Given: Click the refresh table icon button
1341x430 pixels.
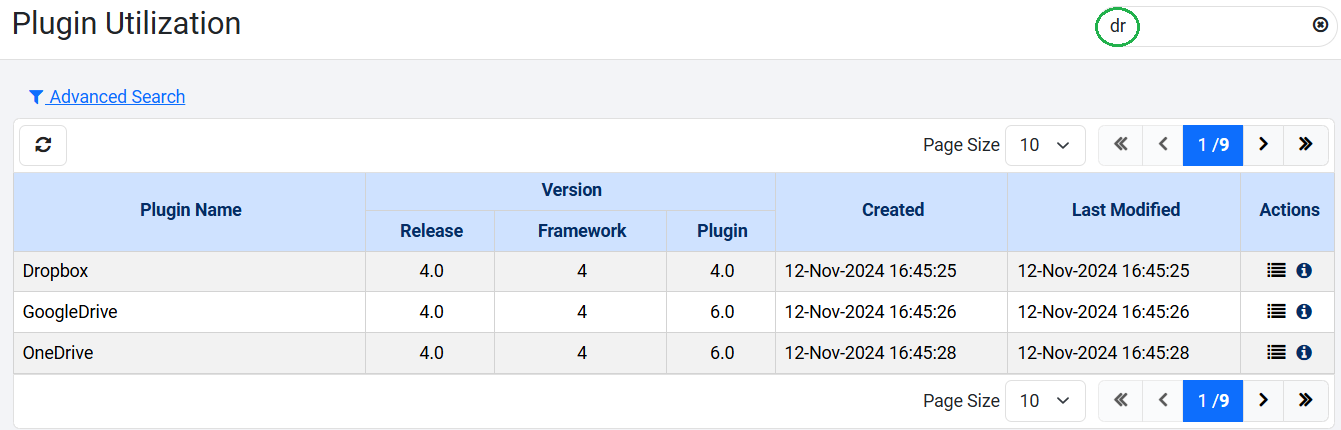Looking at the screenshot, I should [43, 145].
